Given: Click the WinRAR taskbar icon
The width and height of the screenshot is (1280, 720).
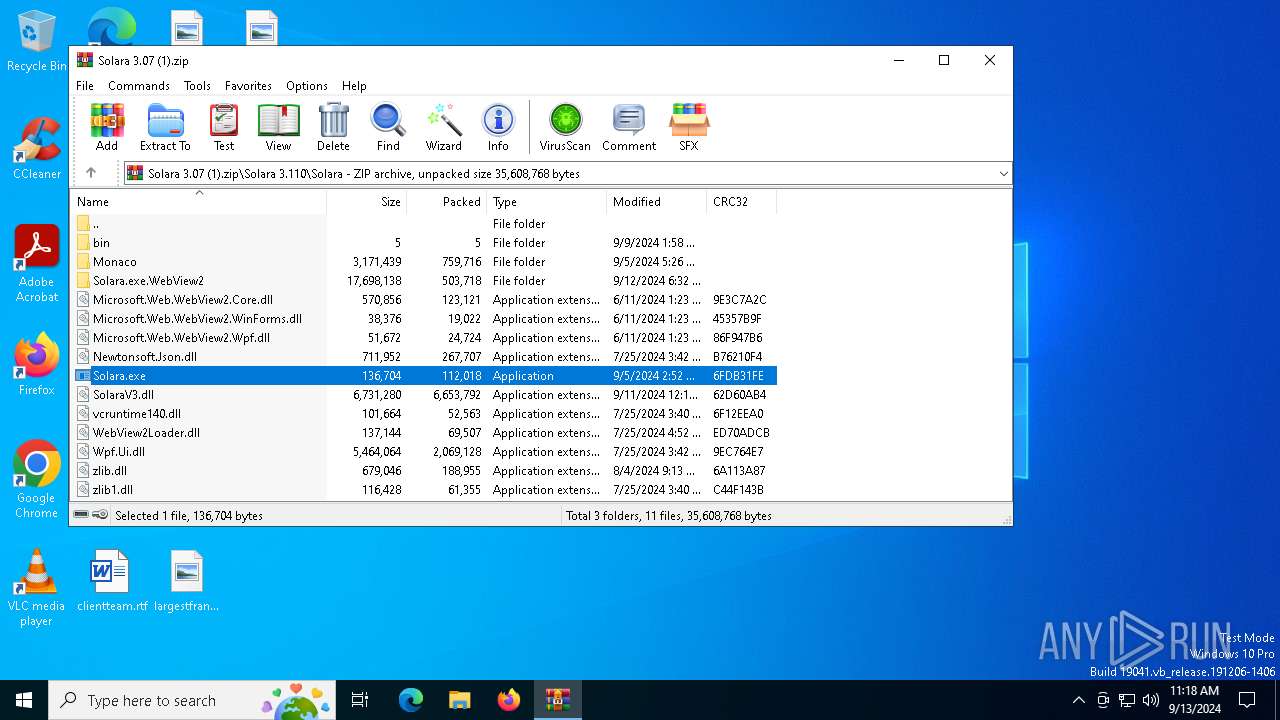Looking at the screenshot, I should pyautogui.click(x=557, y=700).
